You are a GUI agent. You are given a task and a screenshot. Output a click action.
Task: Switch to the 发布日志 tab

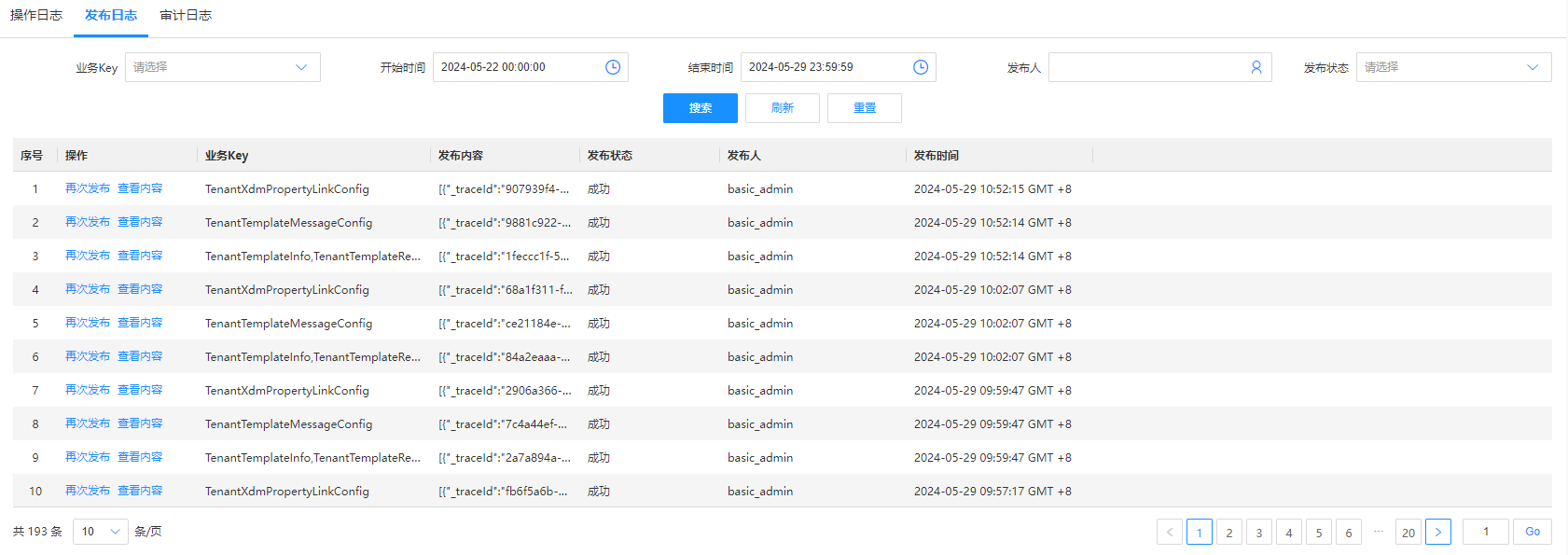coord(111,15)
